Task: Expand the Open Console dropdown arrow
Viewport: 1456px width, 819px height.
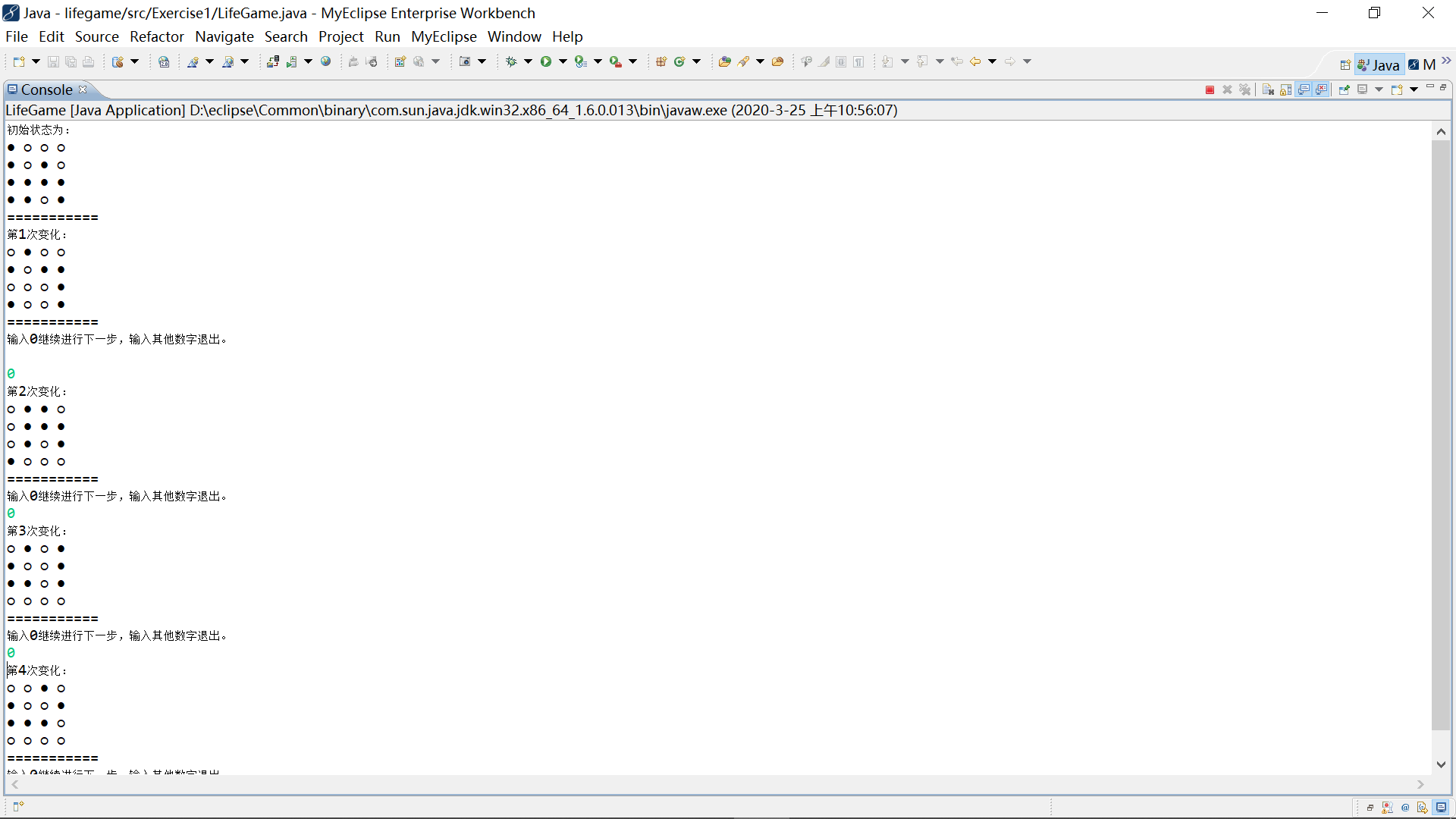Action: pos(1414,89)
